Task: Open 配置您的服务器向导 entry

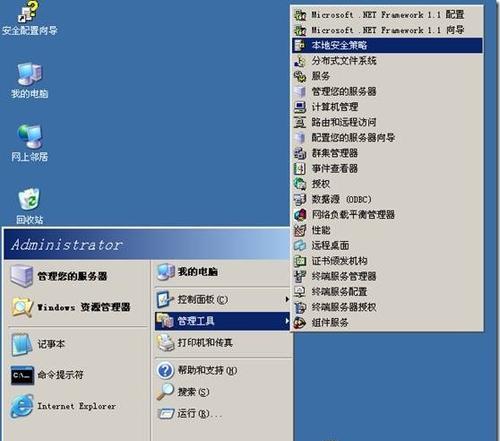Action: click(x=387, y=138)
